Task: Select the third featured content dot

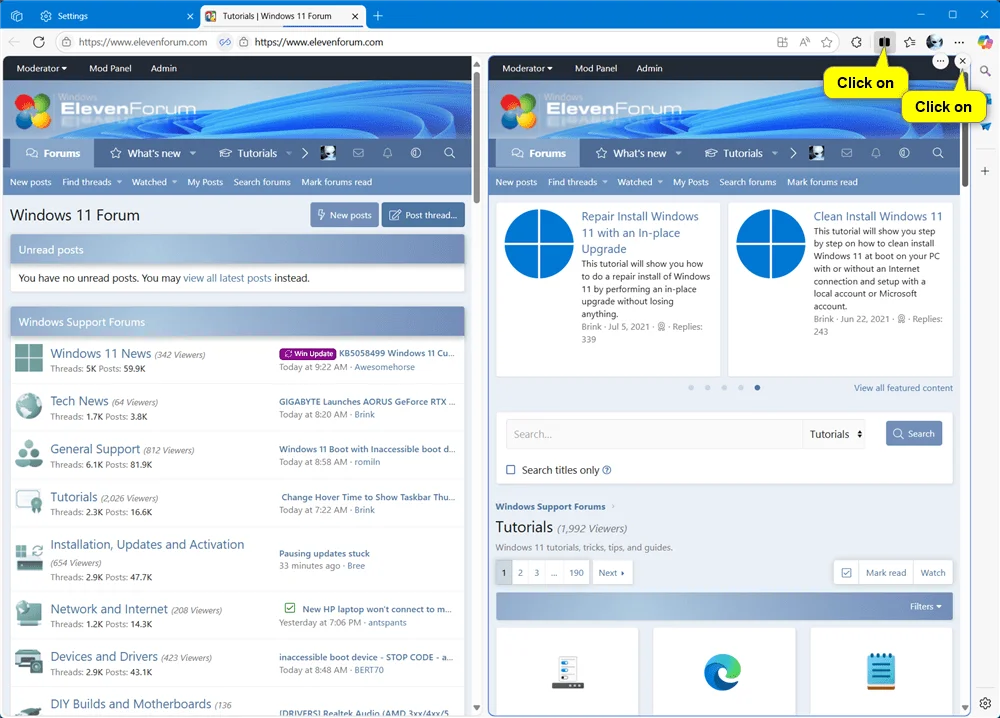Action: pyautogui.click(x=724, y=388)
